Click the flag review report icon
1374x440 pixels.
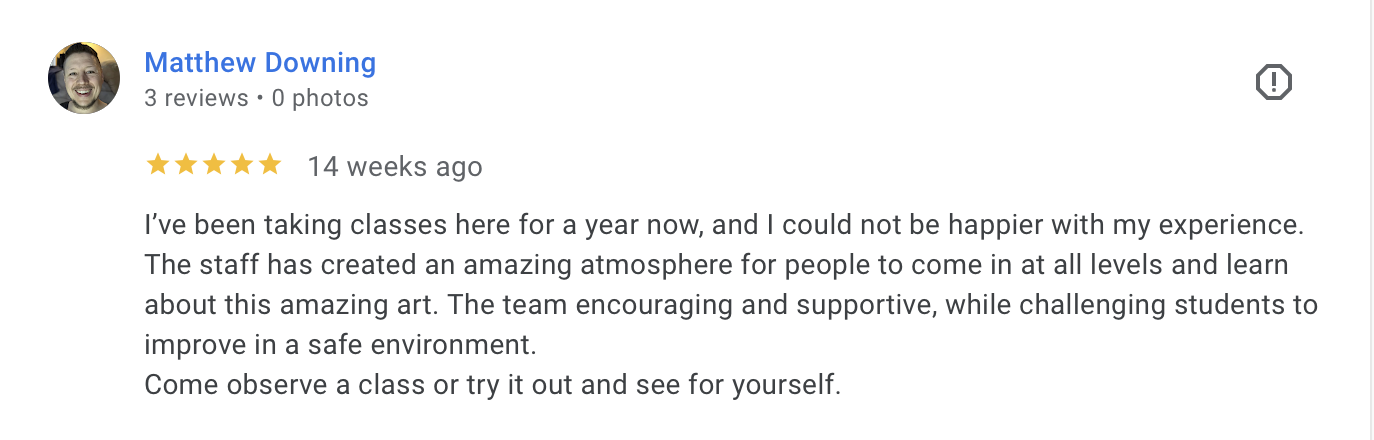point(1273,82)
